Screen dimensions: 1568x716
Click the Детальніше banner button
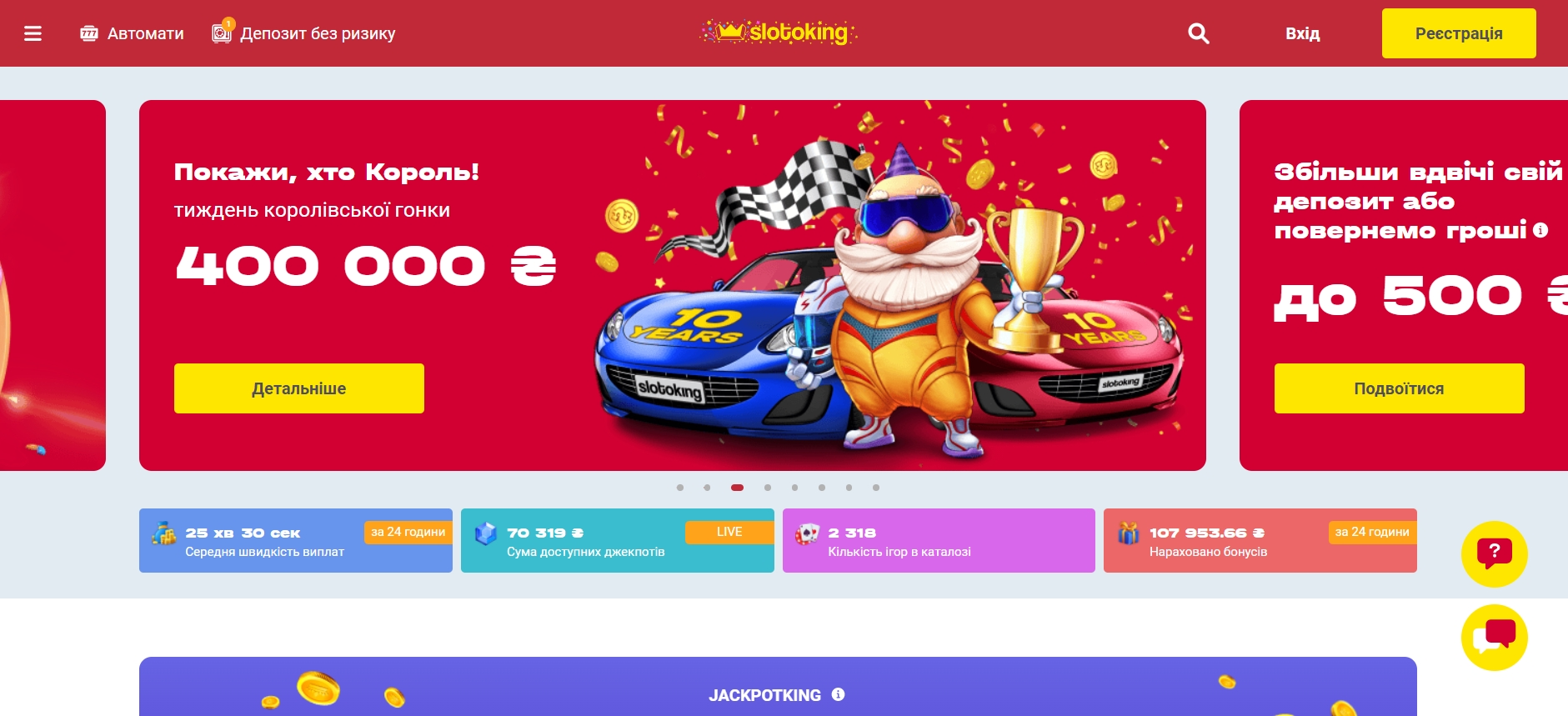299,388
